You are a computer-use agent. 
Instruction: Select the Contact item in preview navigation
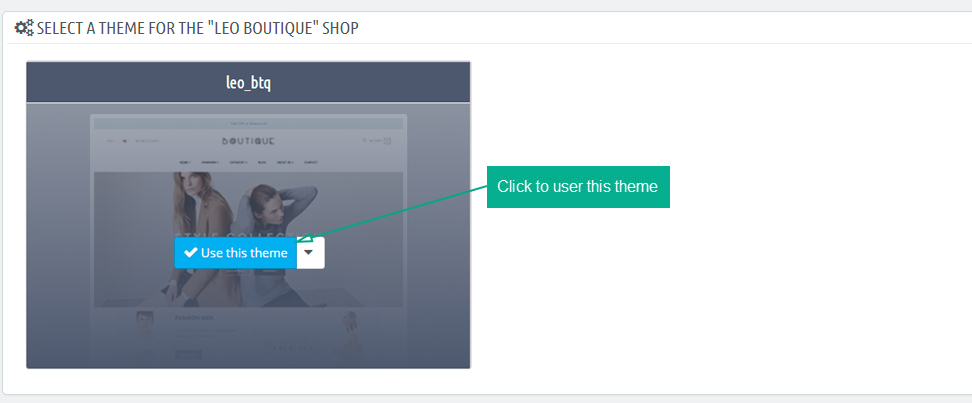coord(311,162)
